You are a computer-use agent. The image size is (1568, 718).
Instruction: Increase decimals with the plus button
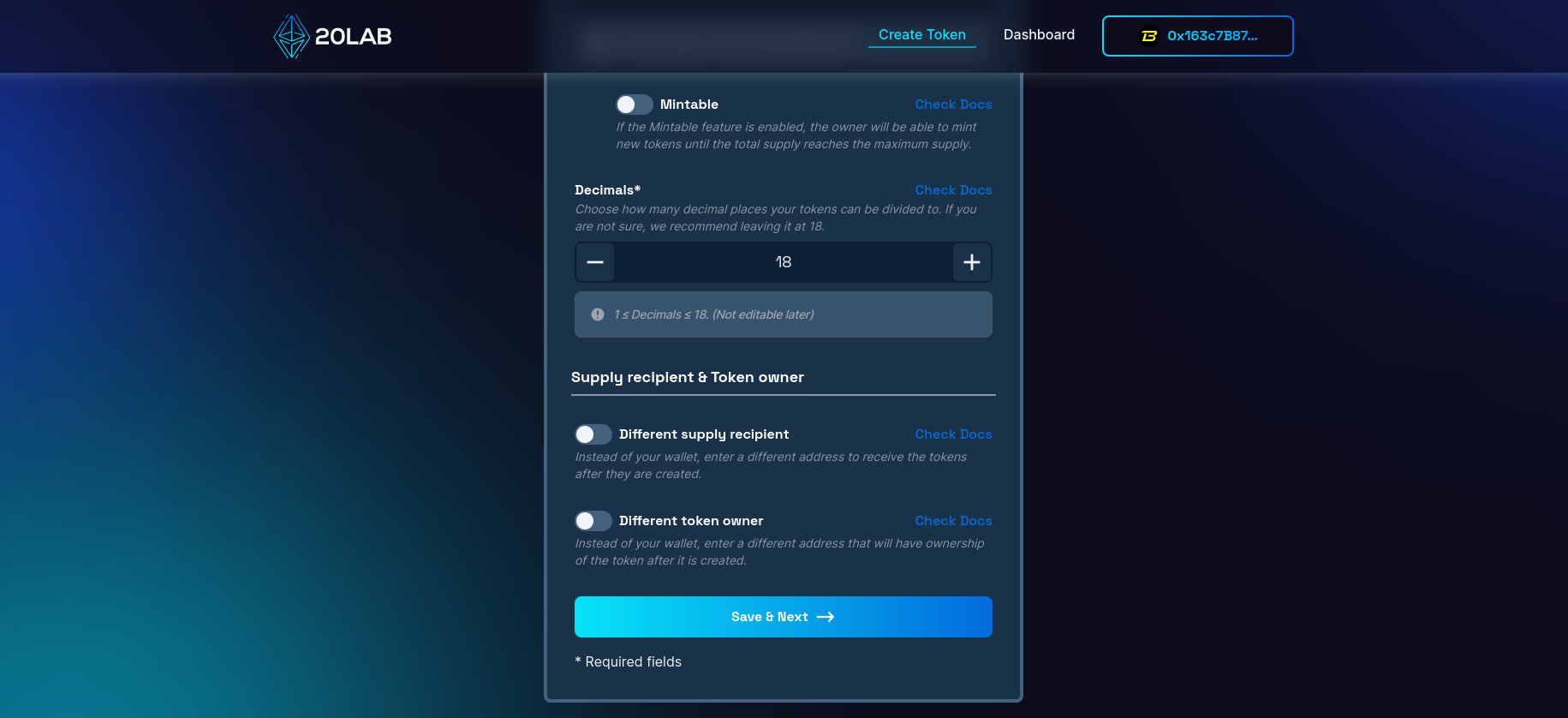[972, 262]
